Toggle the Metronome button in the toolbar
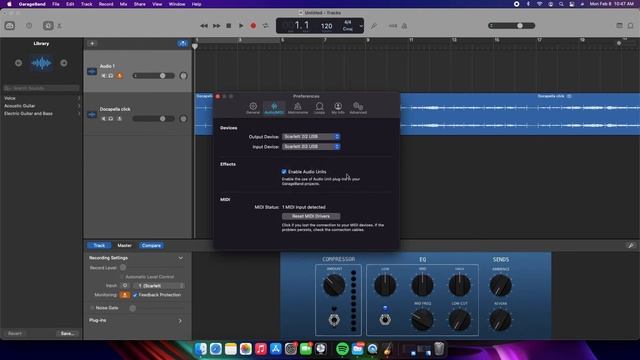 tap(404, 26)
